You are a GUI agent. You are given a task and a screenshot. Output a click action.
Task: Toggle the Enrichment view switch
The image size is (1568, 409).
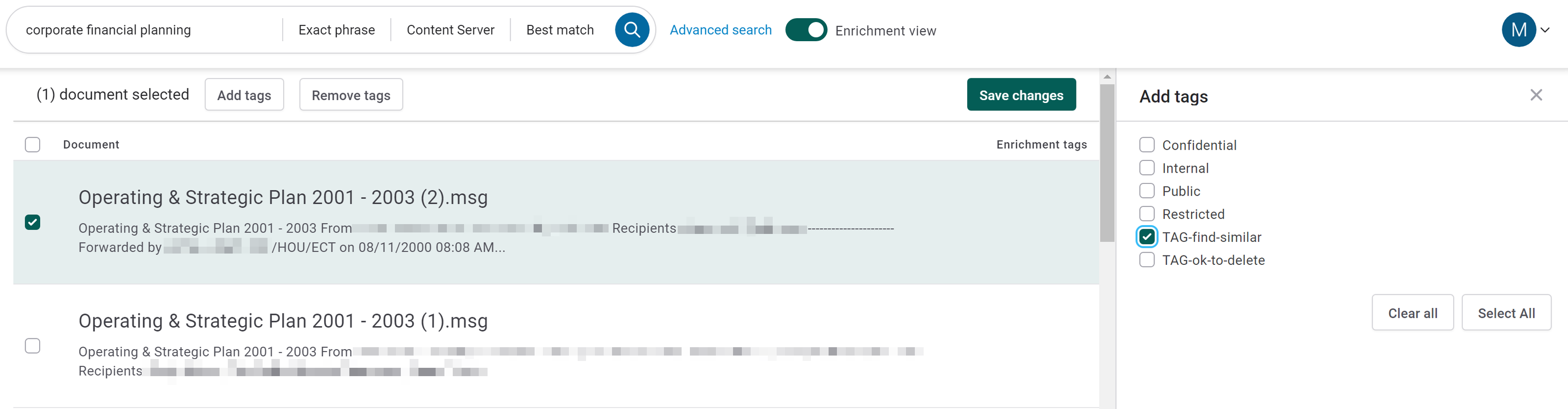point(805,30)
